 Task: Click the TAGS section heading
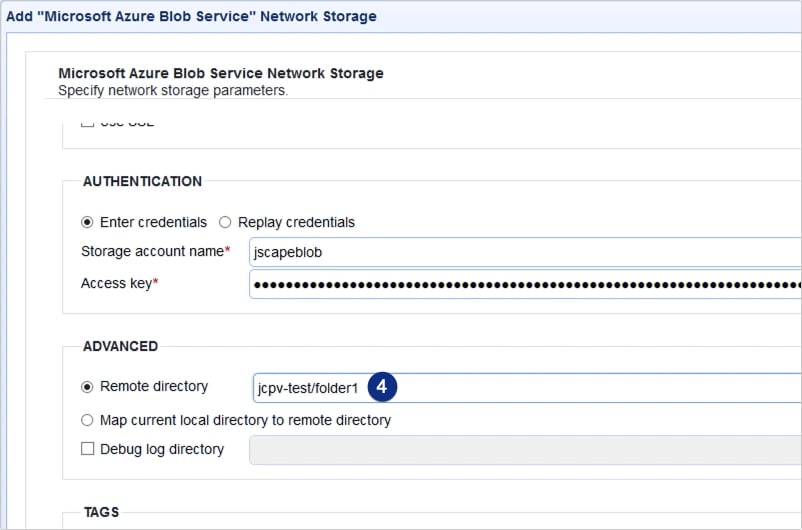pos(101,512)
